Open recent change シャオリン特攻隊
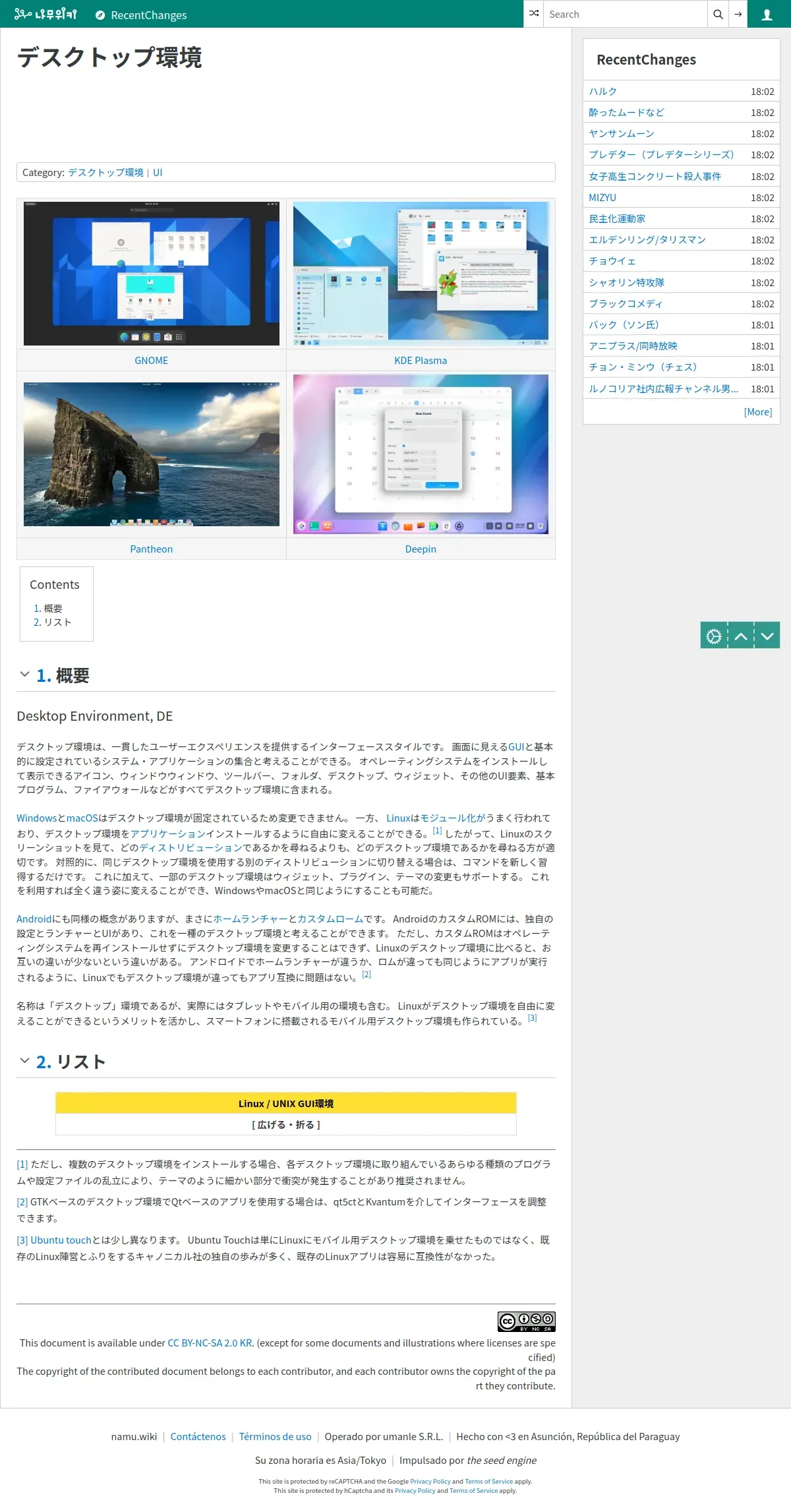The image size is (791, 1512). tap(626, 283)
